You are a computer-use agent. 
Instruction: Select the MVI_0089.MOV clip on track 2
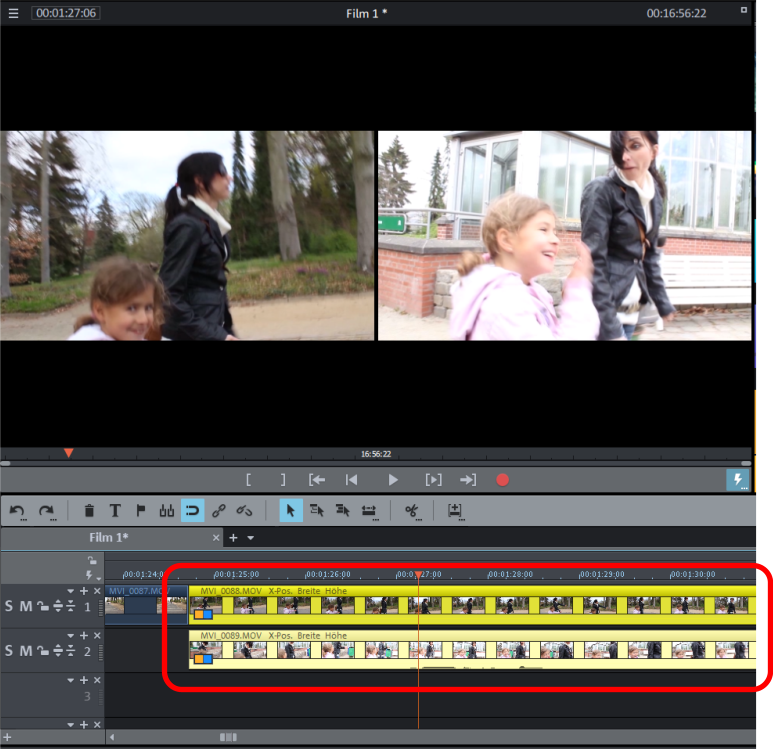coord(472,650)
